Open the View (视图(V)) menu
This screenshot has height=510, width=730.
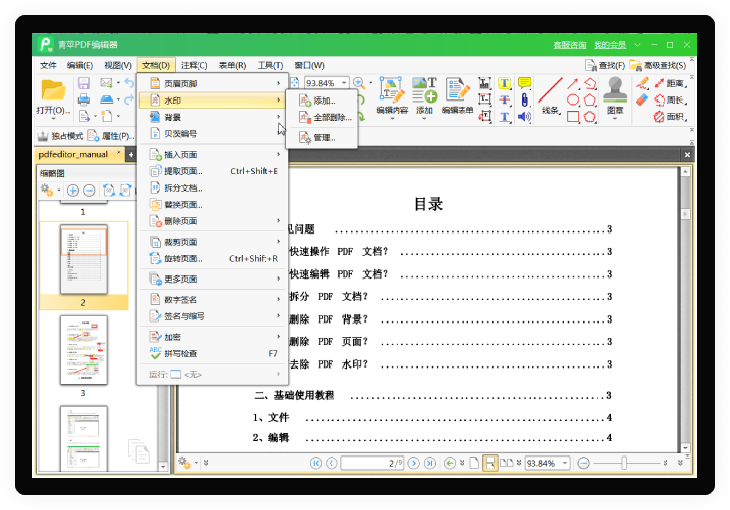(118, 65)
